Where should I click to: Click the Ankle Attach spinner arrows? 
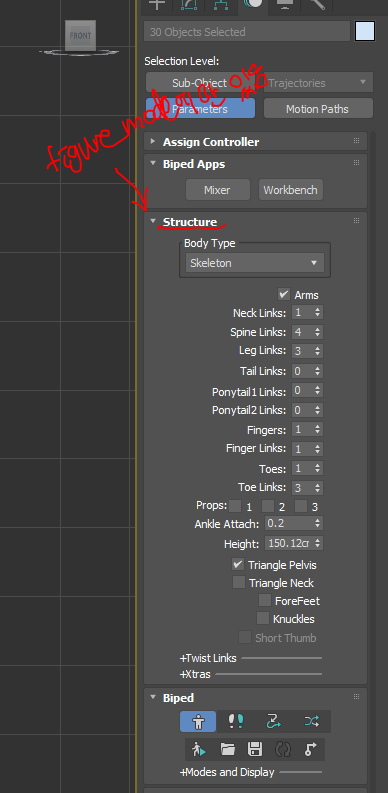317,523
